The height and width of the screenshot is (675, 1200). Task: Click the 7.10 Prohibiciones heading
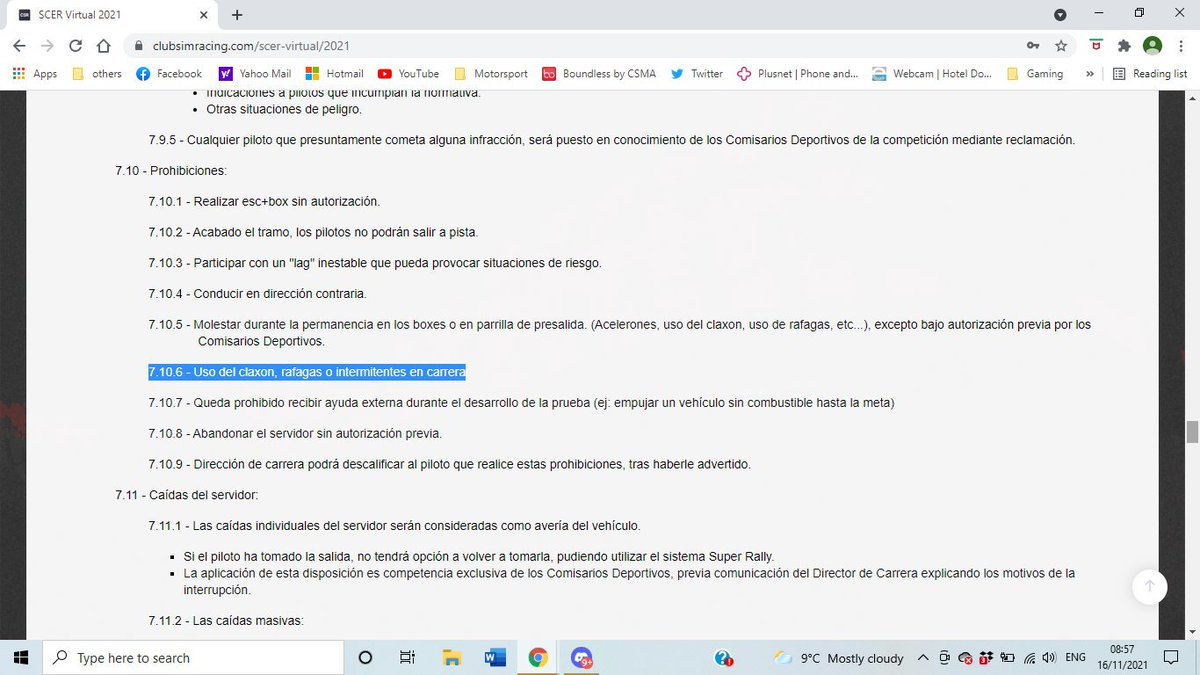(x=171, y=170)
